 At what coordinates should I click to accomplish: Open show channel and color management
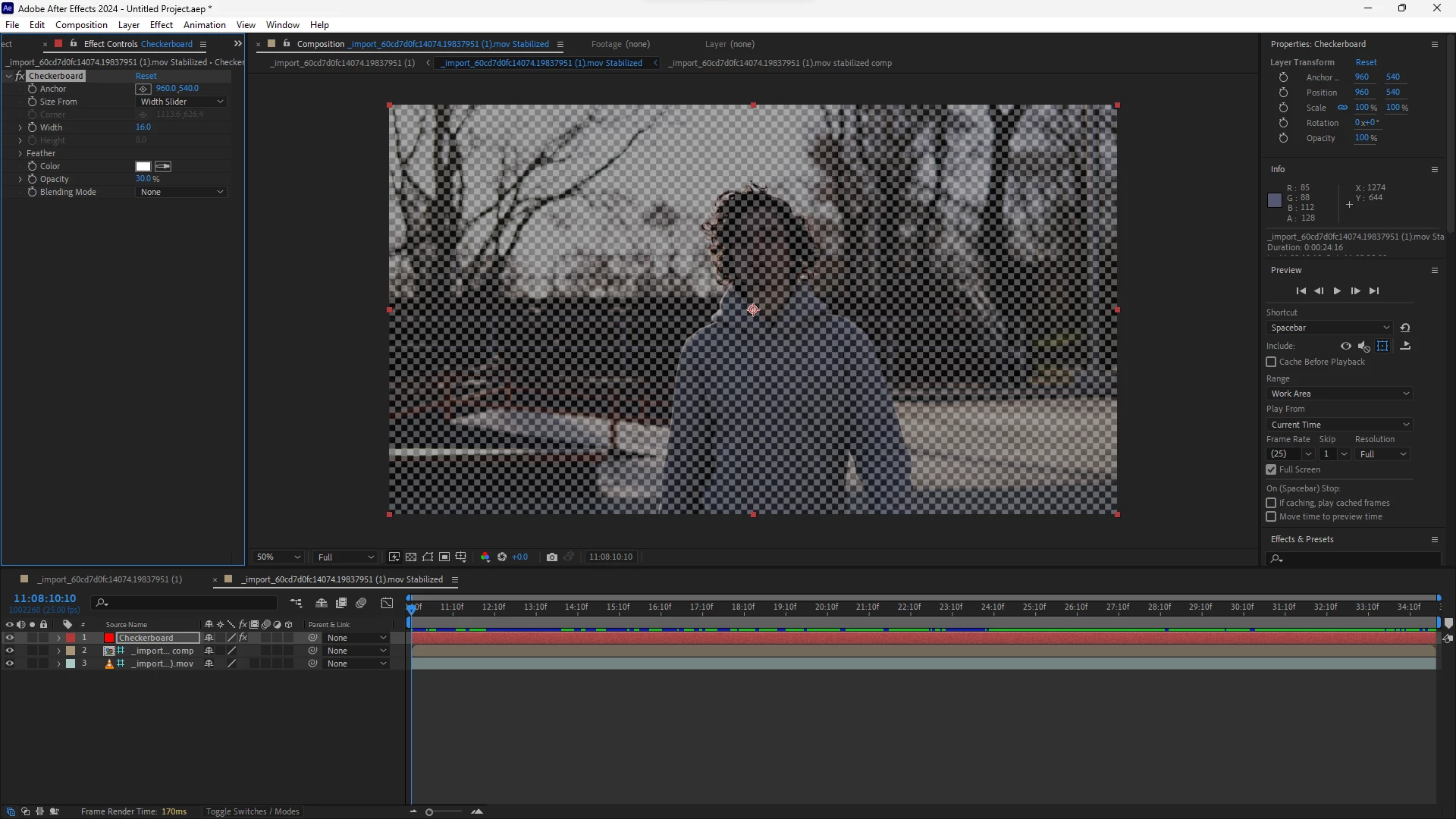(485, 557)
